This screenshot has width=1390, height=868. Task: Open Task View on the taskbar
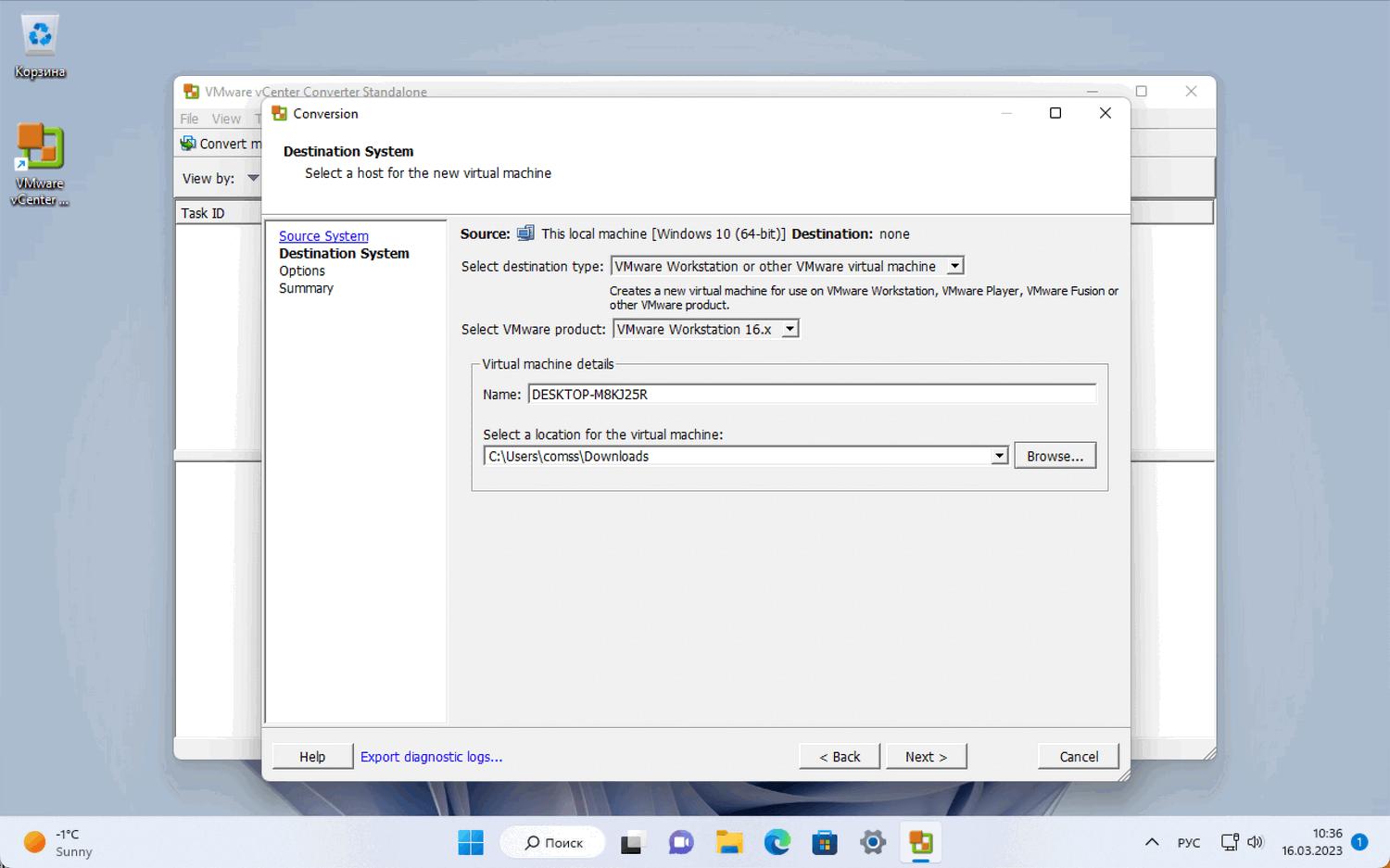click(x=632, y=843)
